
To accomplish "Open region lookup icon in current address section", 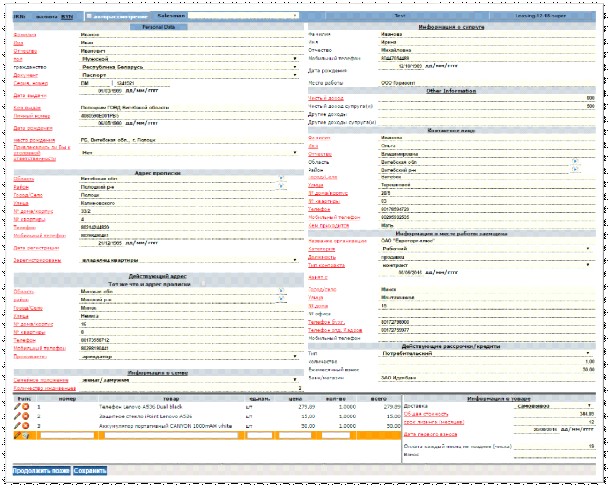I will click(x=281, y=291).
